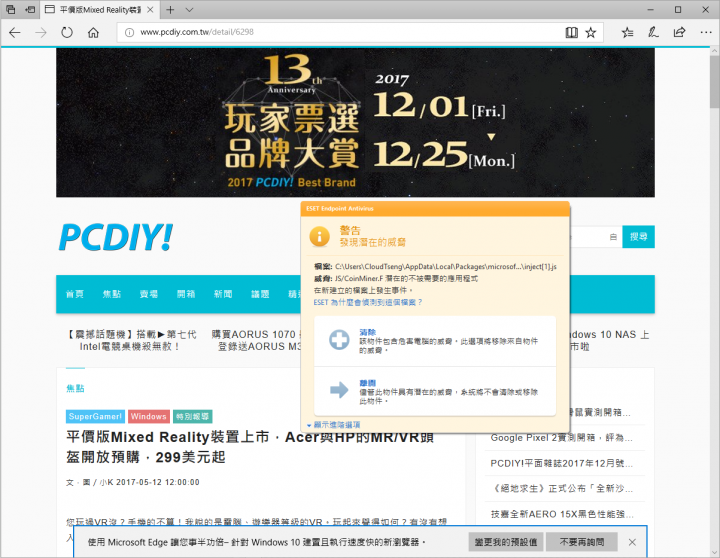720x558 pixels.
Task: Expand ESET advanced options
Action: click(334, 425)
